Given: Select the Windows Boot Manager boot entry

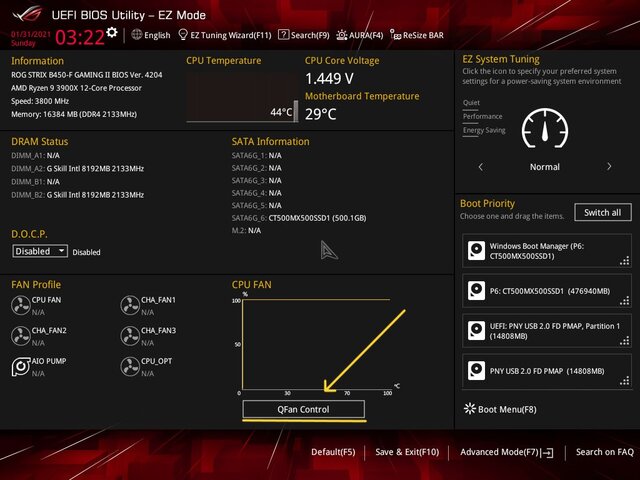Looking at the screenshot, I should coord(547,251).
